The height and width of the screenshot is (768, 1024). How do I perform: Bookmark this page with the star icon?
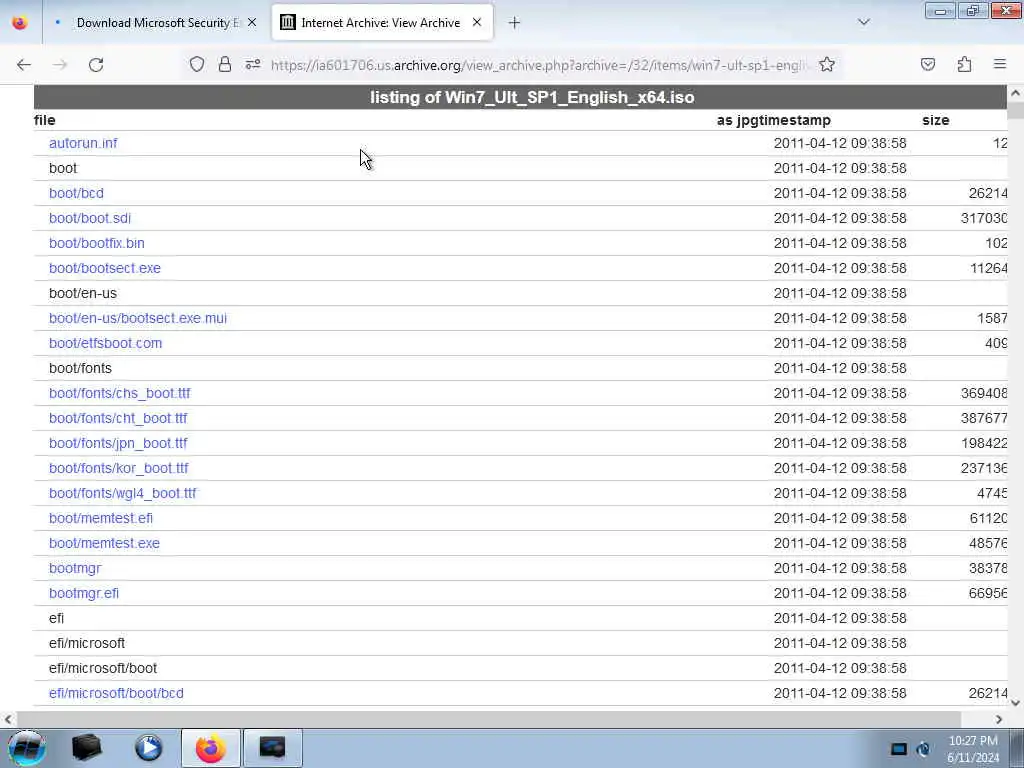827,64
